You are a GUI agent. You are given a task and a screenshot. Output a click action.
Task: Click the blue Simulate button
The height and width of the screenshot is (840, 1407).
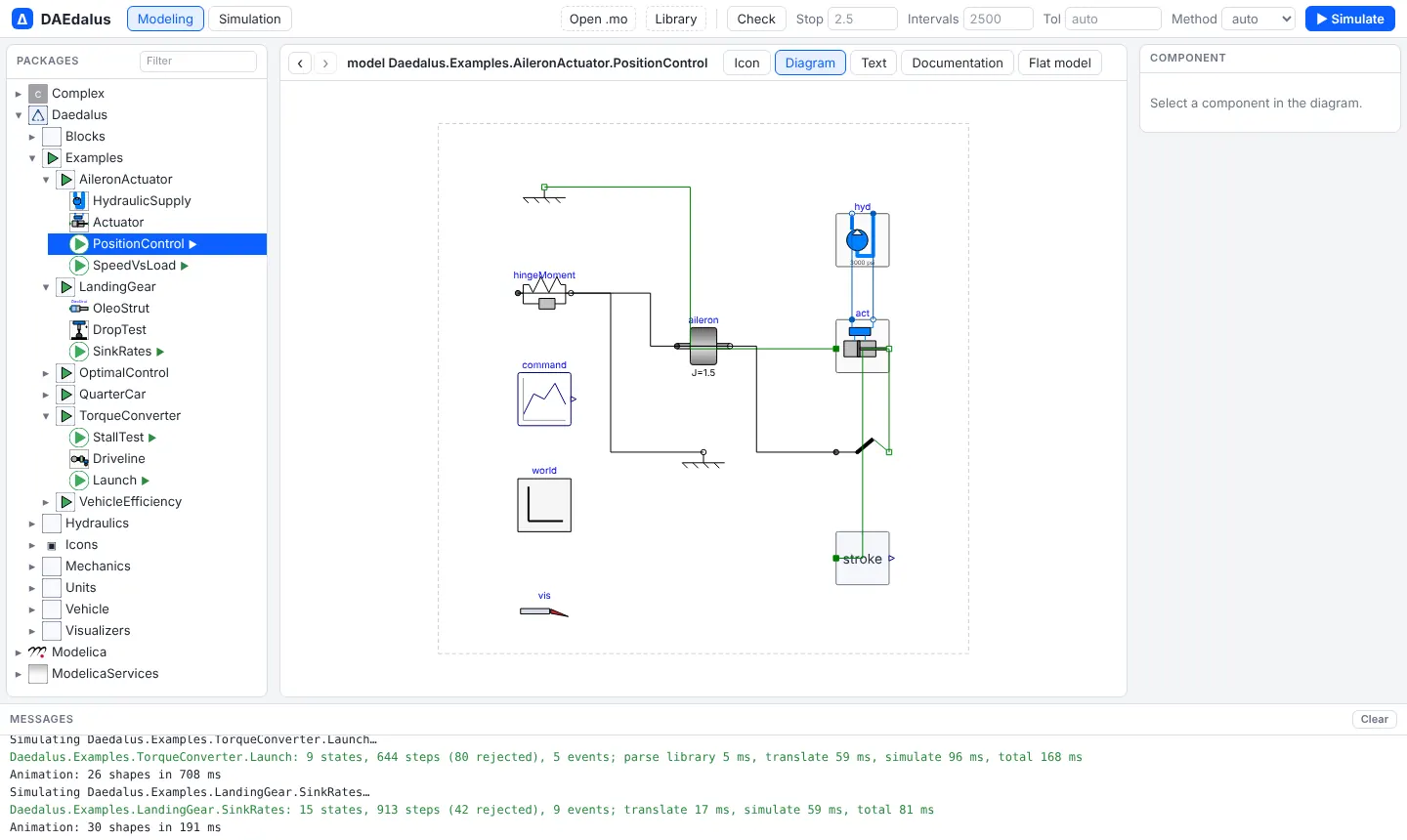tap(1350, 19)
